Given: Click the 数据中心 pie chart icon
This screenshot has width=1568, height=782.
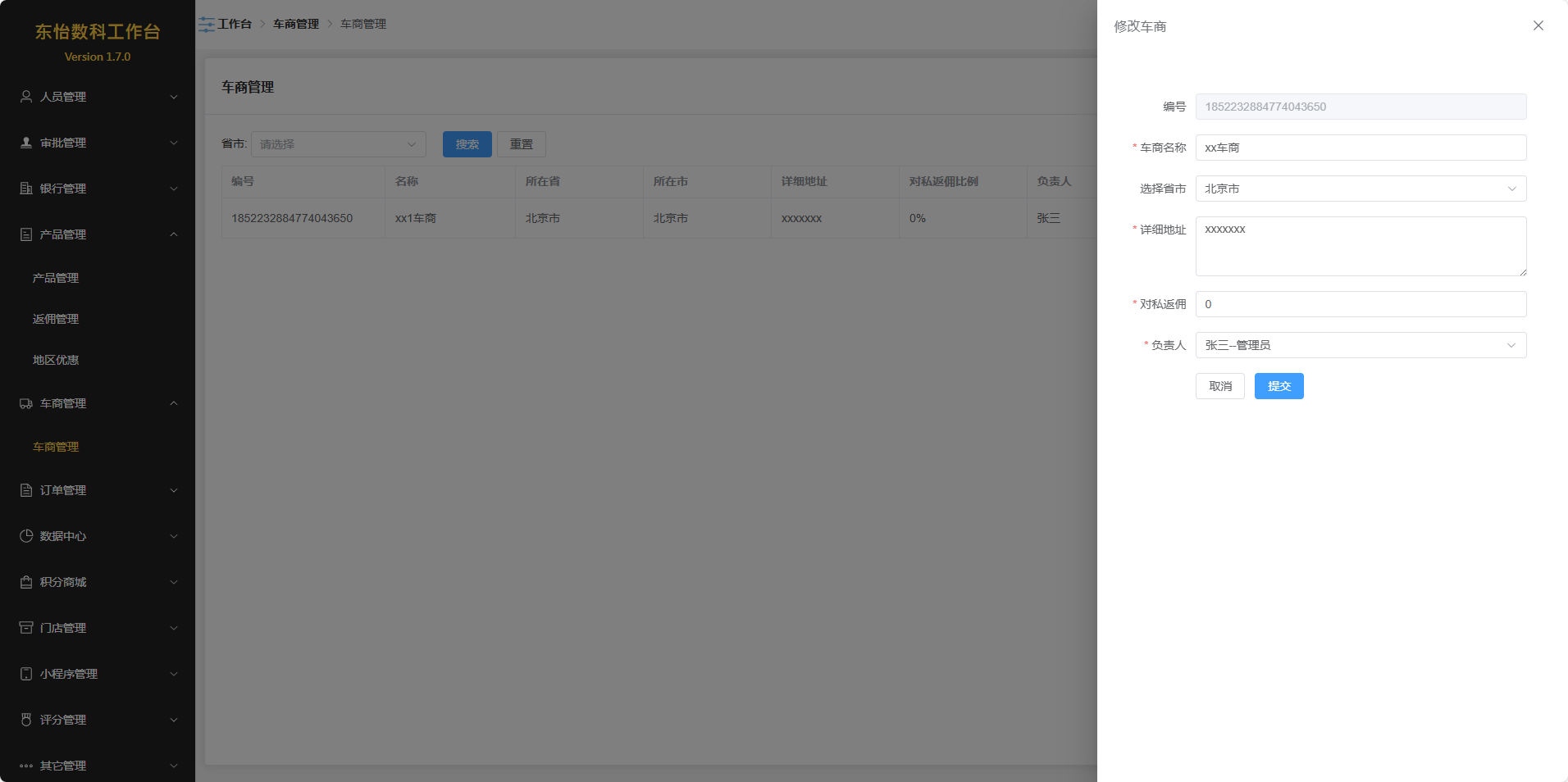Looking at the screenshot, I should coord(26,536).
